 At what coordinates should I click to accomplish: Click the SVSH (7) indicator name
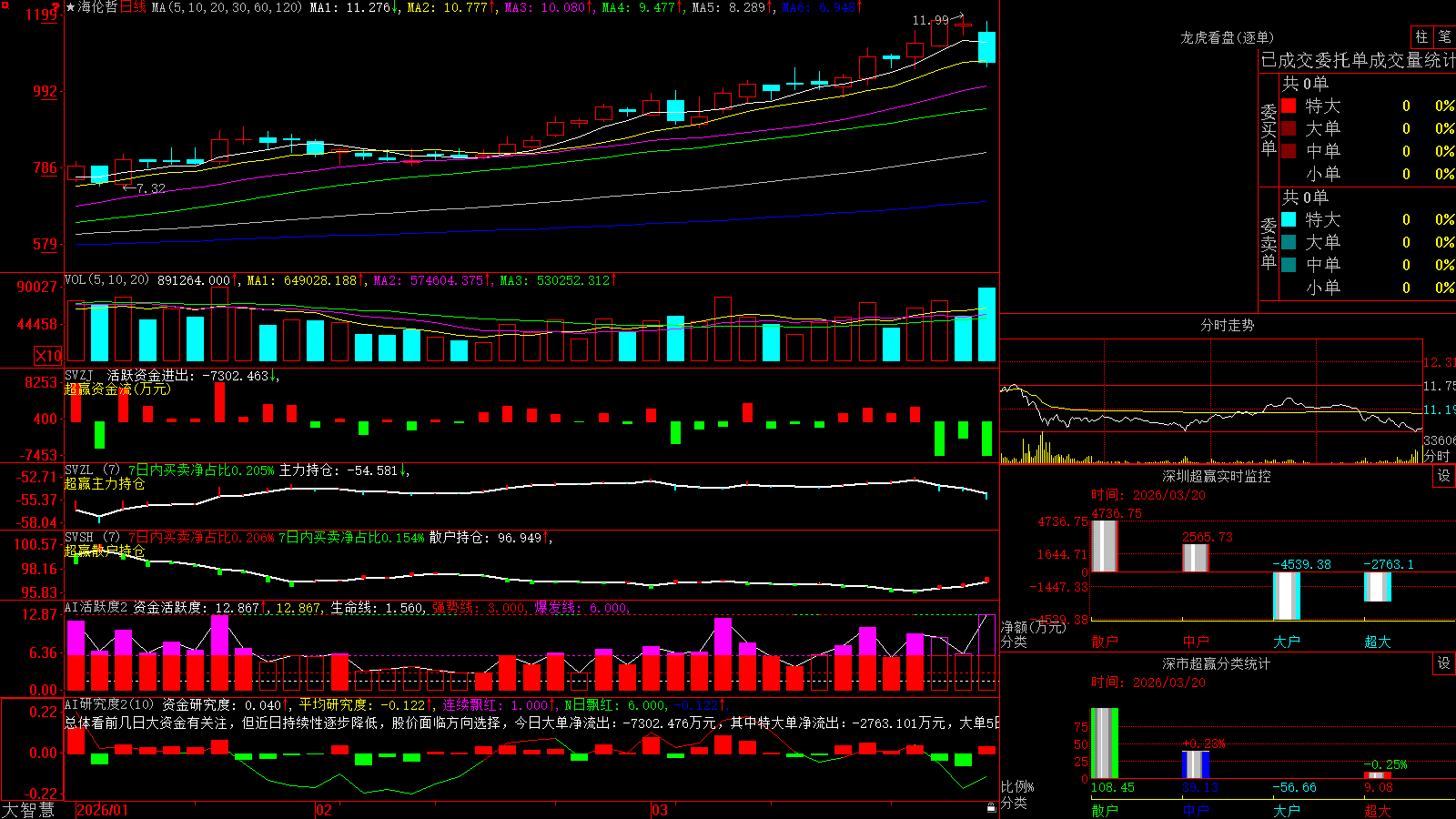[92, 538]
